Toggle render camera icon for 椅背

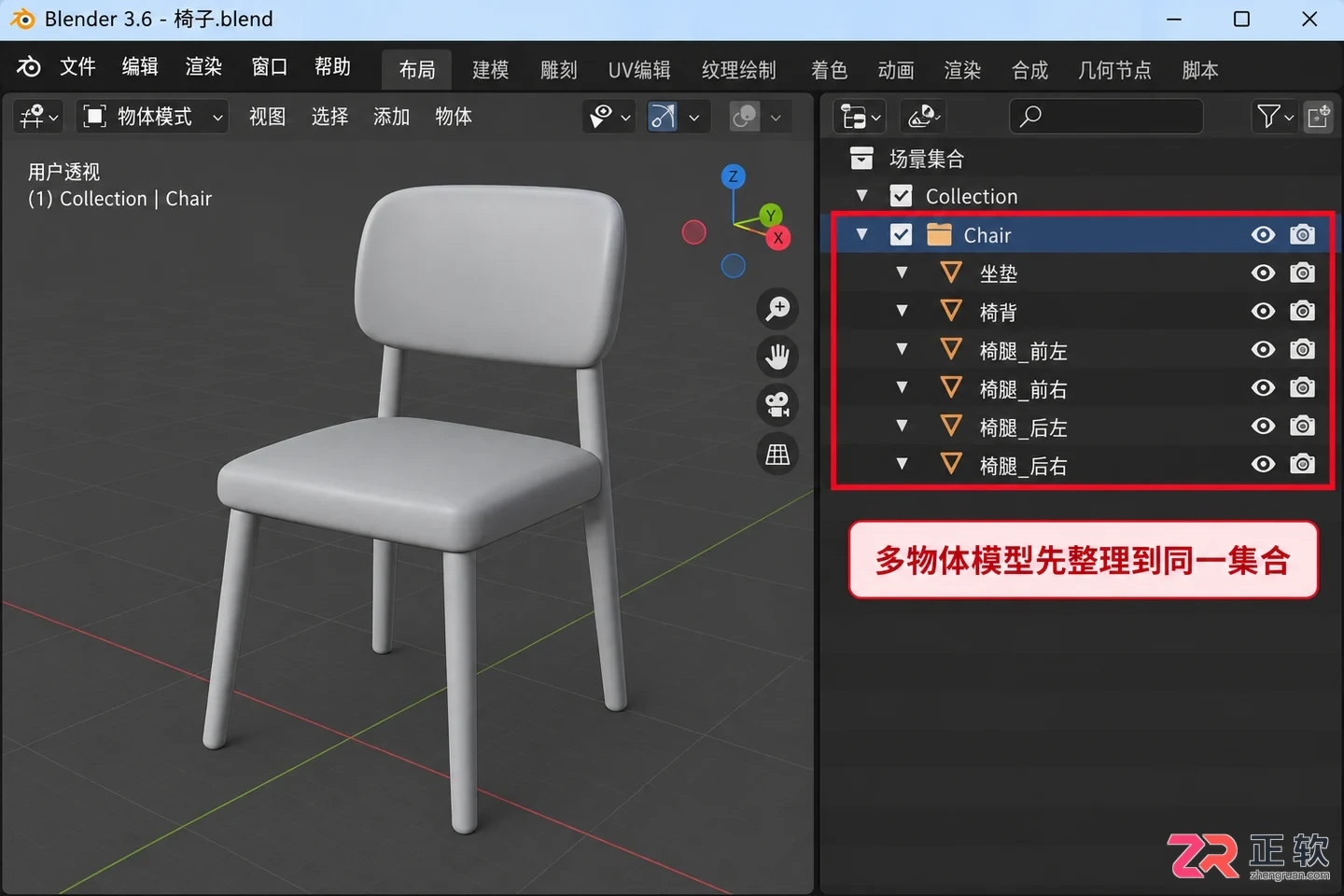point(1302,312)
